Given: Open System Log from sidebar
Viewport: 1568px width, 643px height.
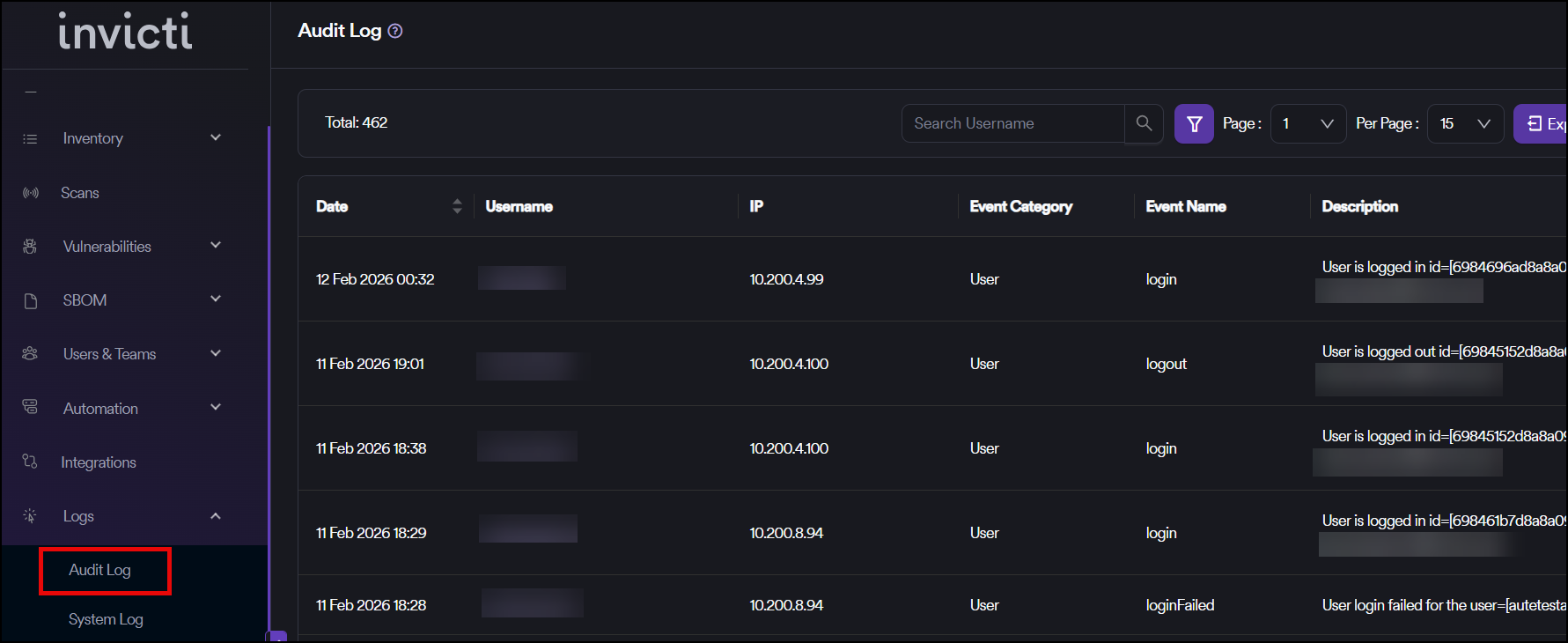Looking at the screenshot, I should pos(106,619).
